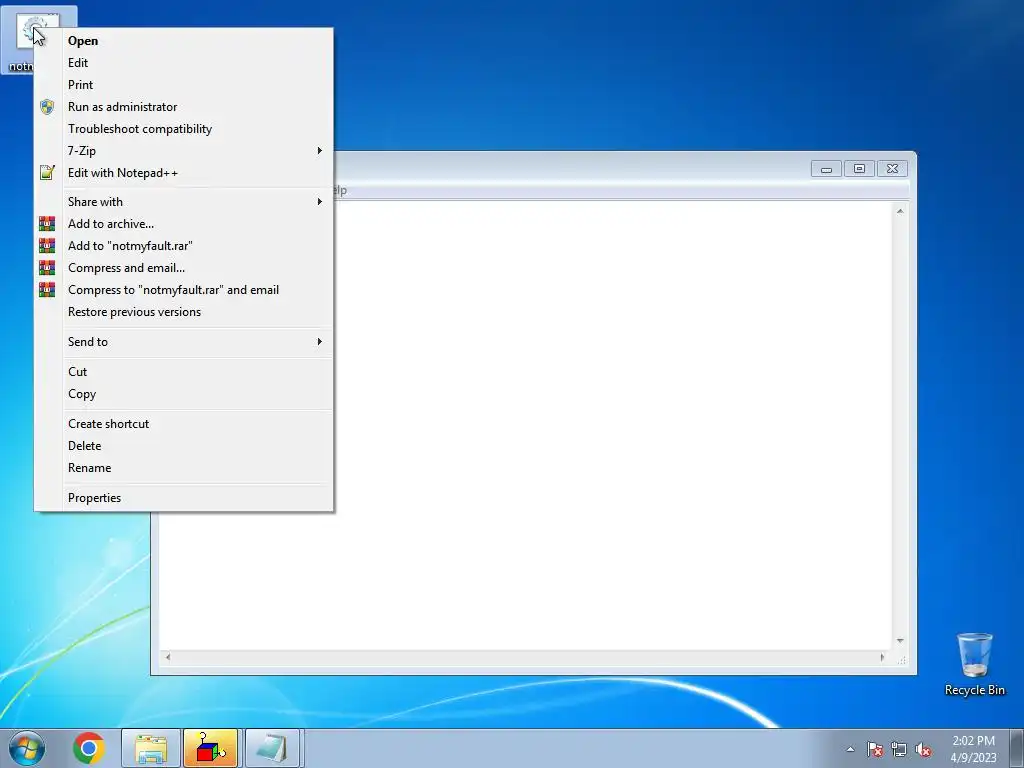1024x768 pixels.
Task: Close the Notepad window
Action: pos(892,169)
